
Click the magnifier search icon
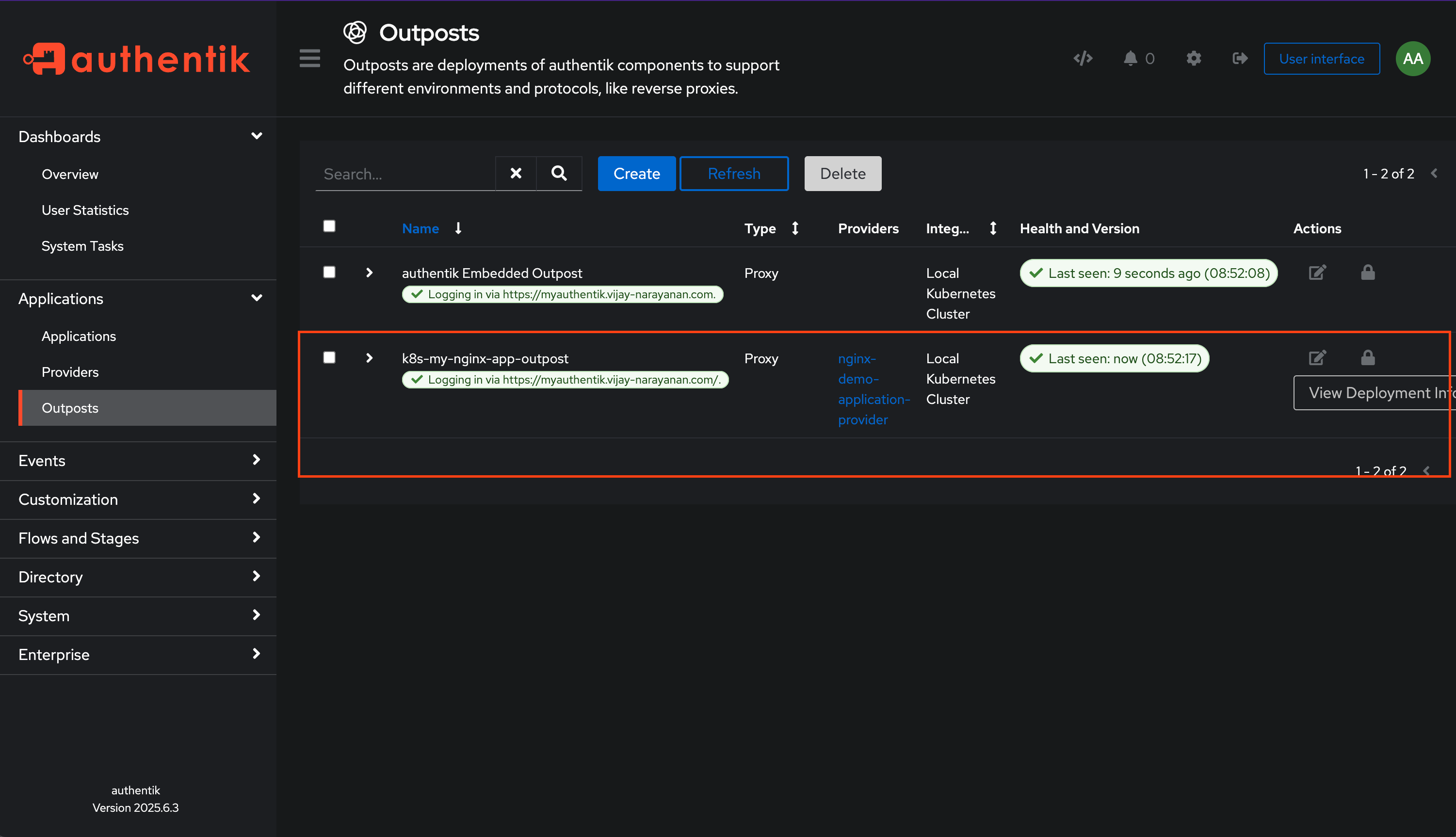[559, 173]
